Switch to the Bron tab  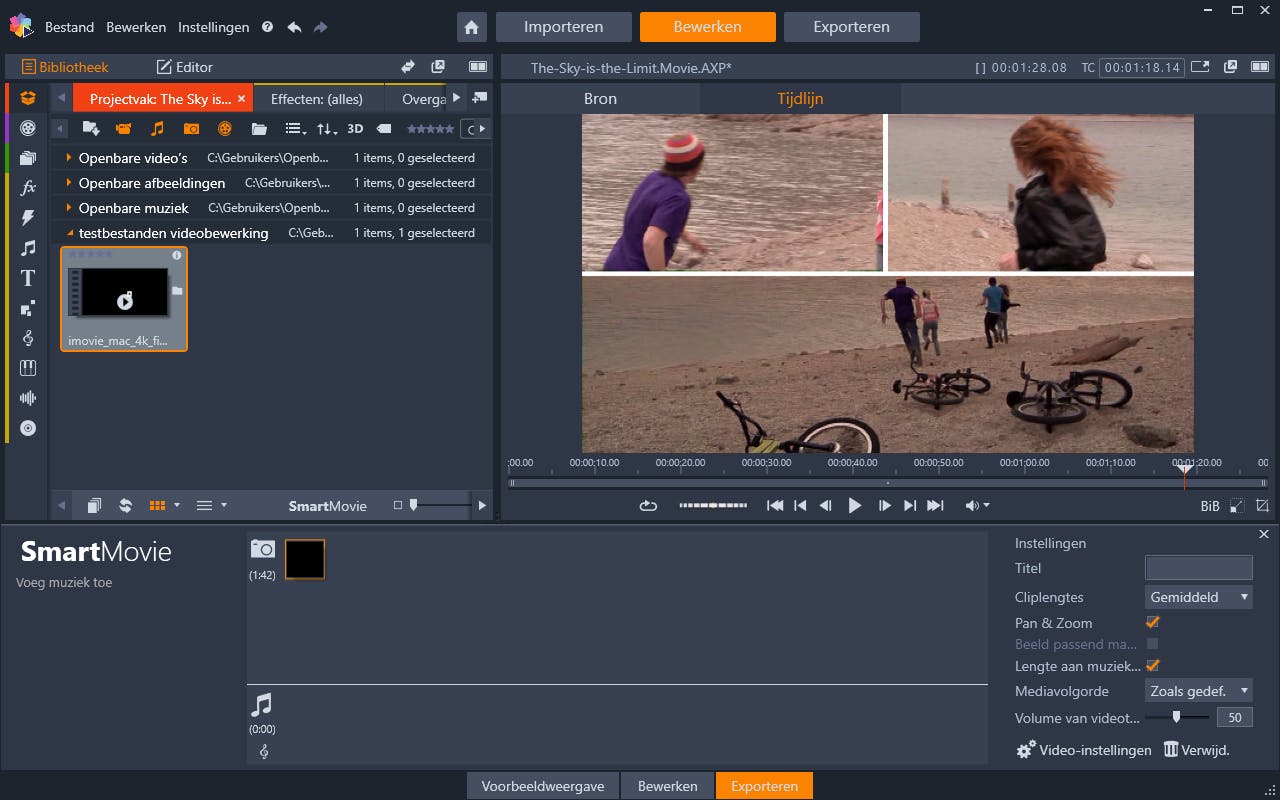[x=600, y=99]
